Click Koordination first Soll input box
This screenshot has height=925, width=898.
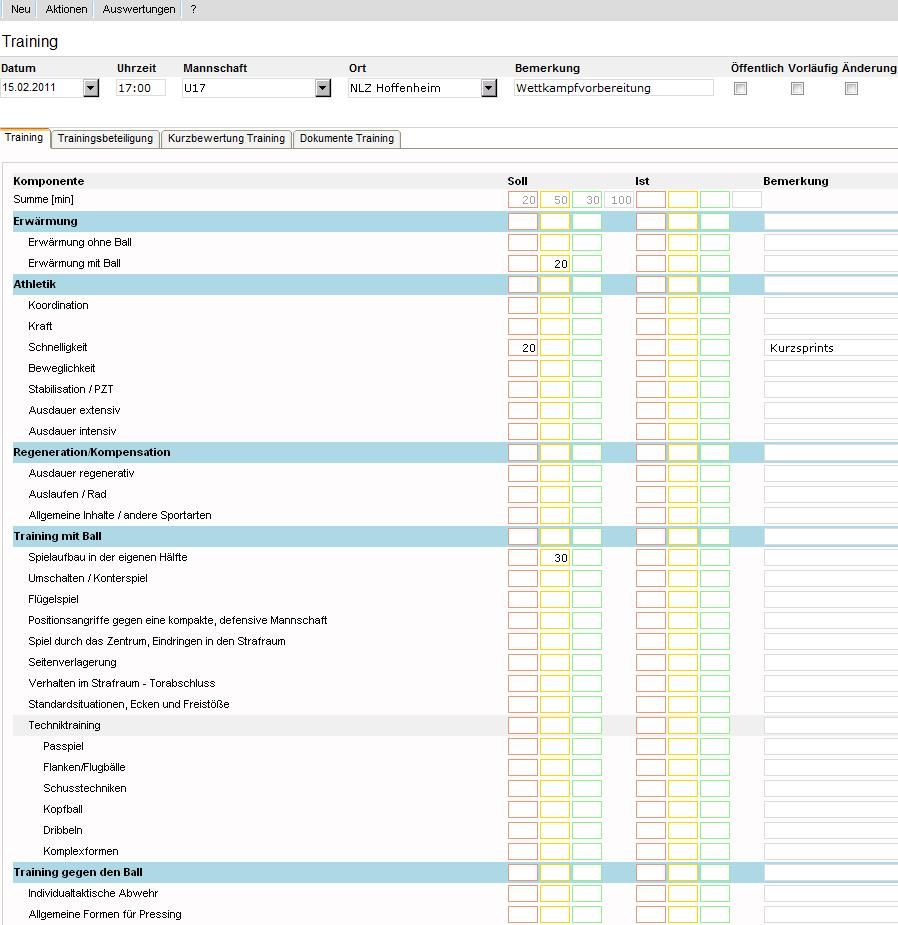(523, 306)
